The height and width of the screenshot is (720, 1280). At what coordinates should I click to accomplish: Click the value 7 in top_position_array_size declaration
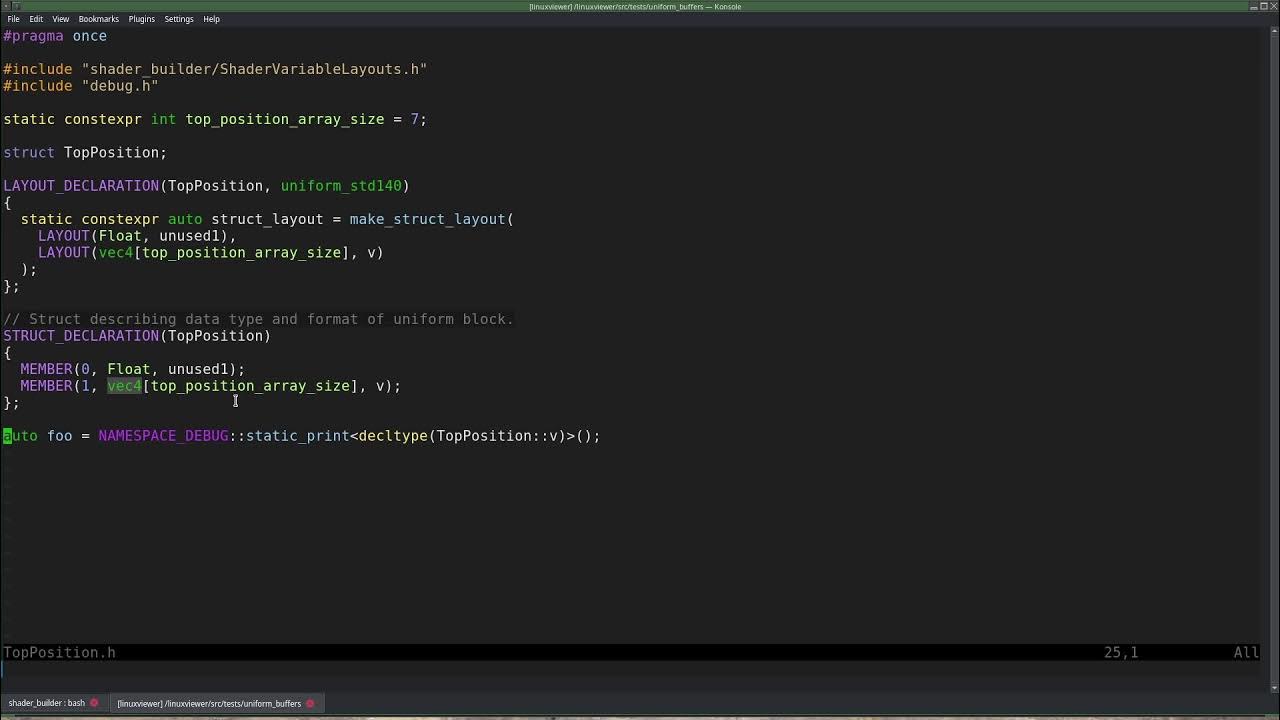414,119
